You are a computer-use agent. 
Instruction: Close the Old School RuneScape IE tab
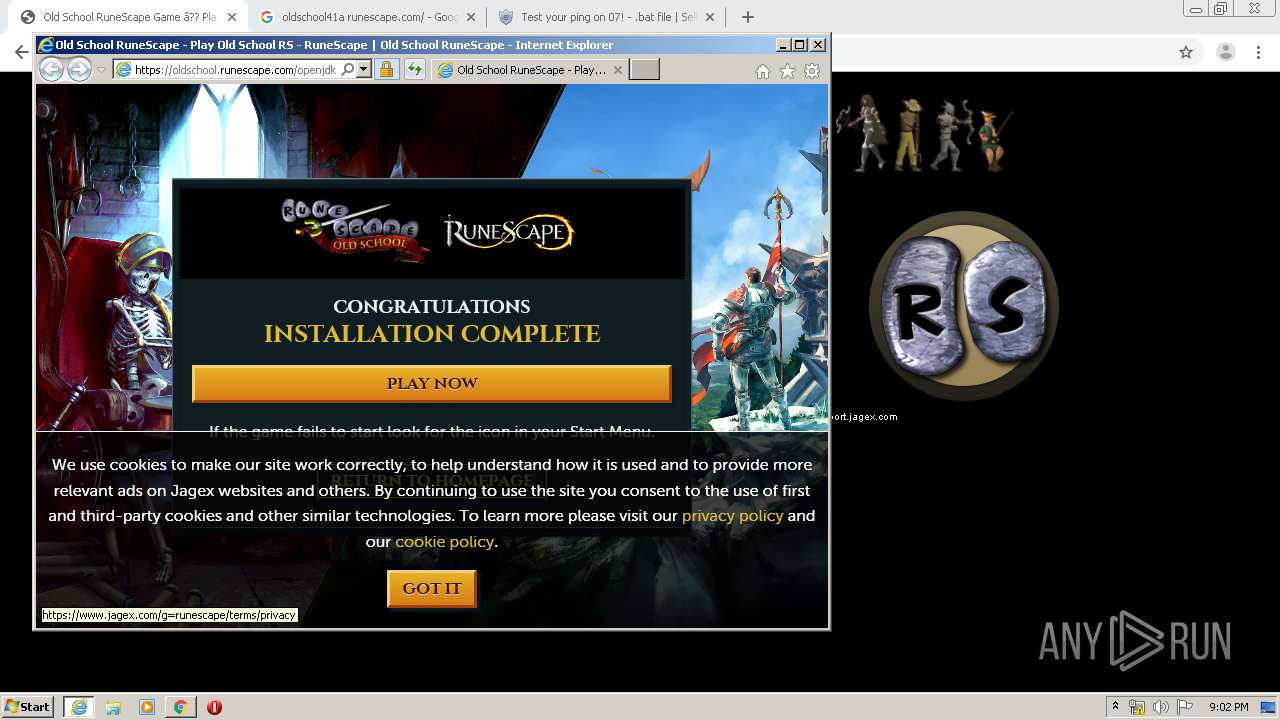[618, 70]
